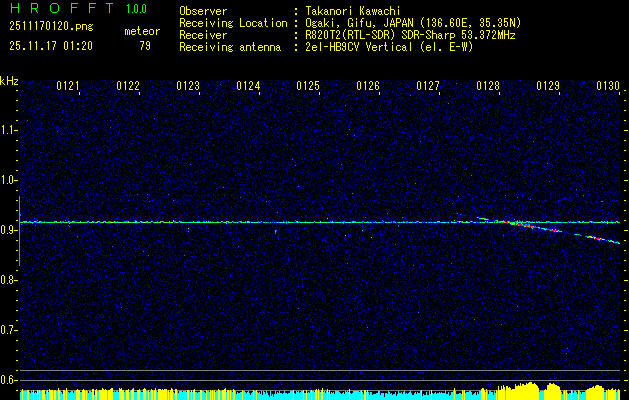Click the Receiver label
Image resolution: width=629 pixels, height=400 pixels.
[203, 35]
